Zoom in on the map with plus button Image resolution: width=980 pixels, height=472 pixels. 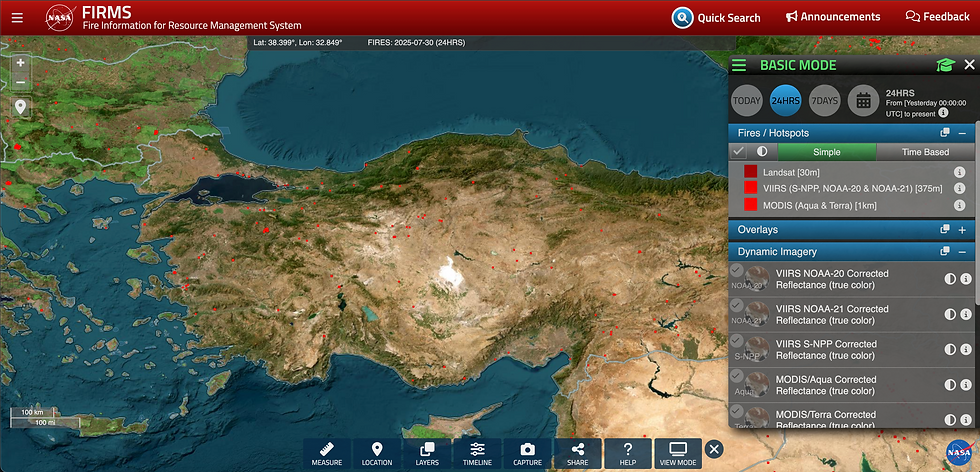click(21, 63)
